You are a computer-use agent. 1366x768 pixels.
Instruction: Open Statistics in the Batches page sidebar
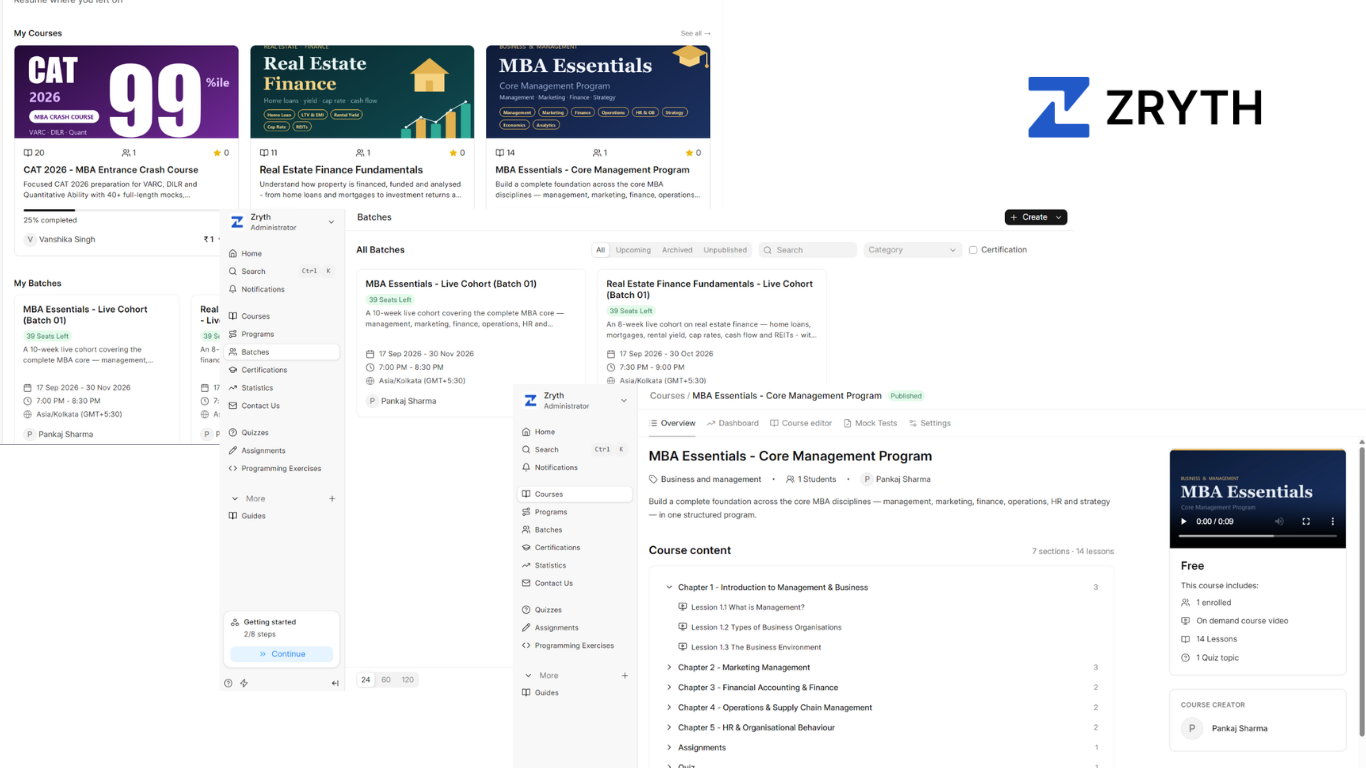[x=257, y=388]
